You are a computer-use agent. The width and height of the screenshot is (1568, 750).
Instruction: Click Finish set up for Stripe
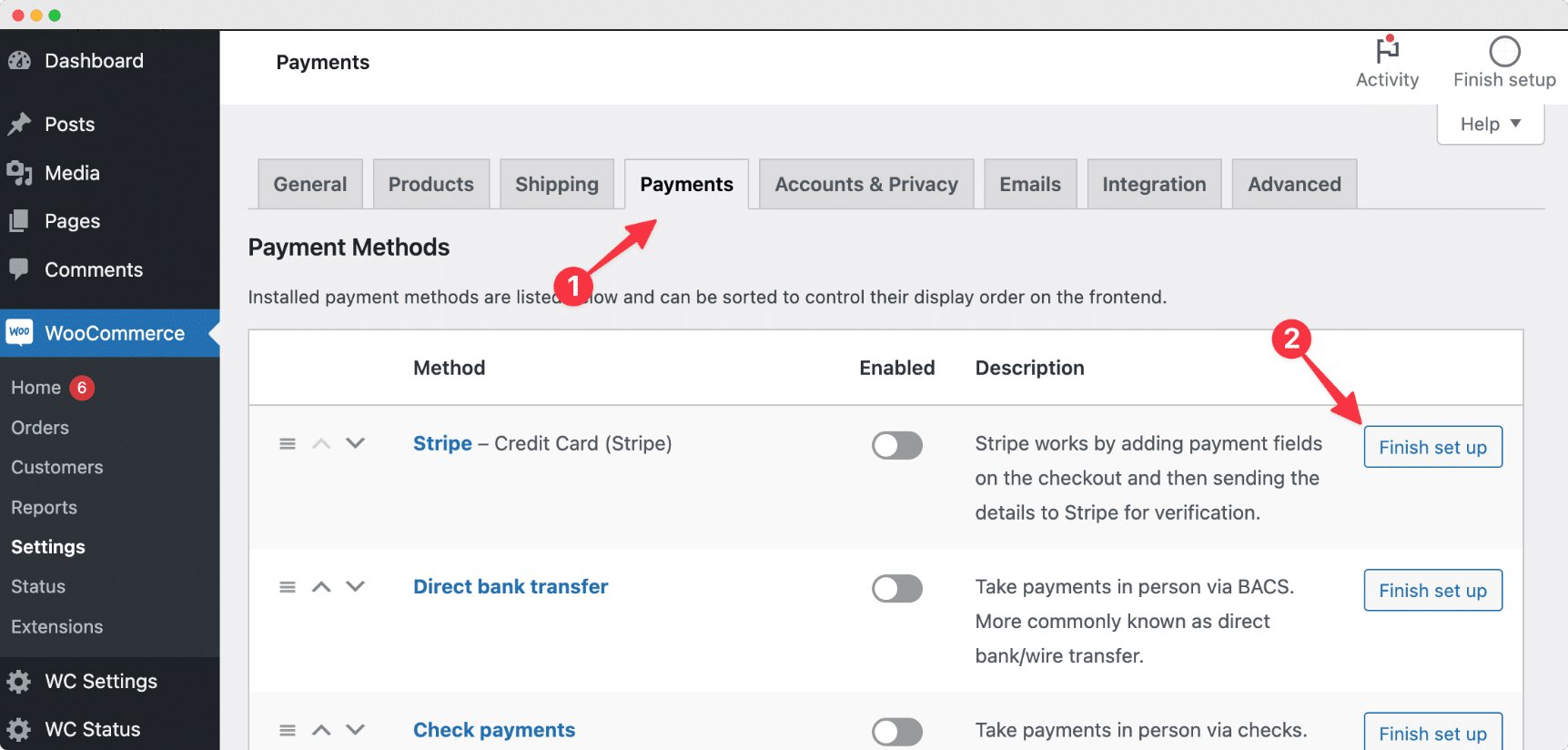click(x=1432, y=447)
